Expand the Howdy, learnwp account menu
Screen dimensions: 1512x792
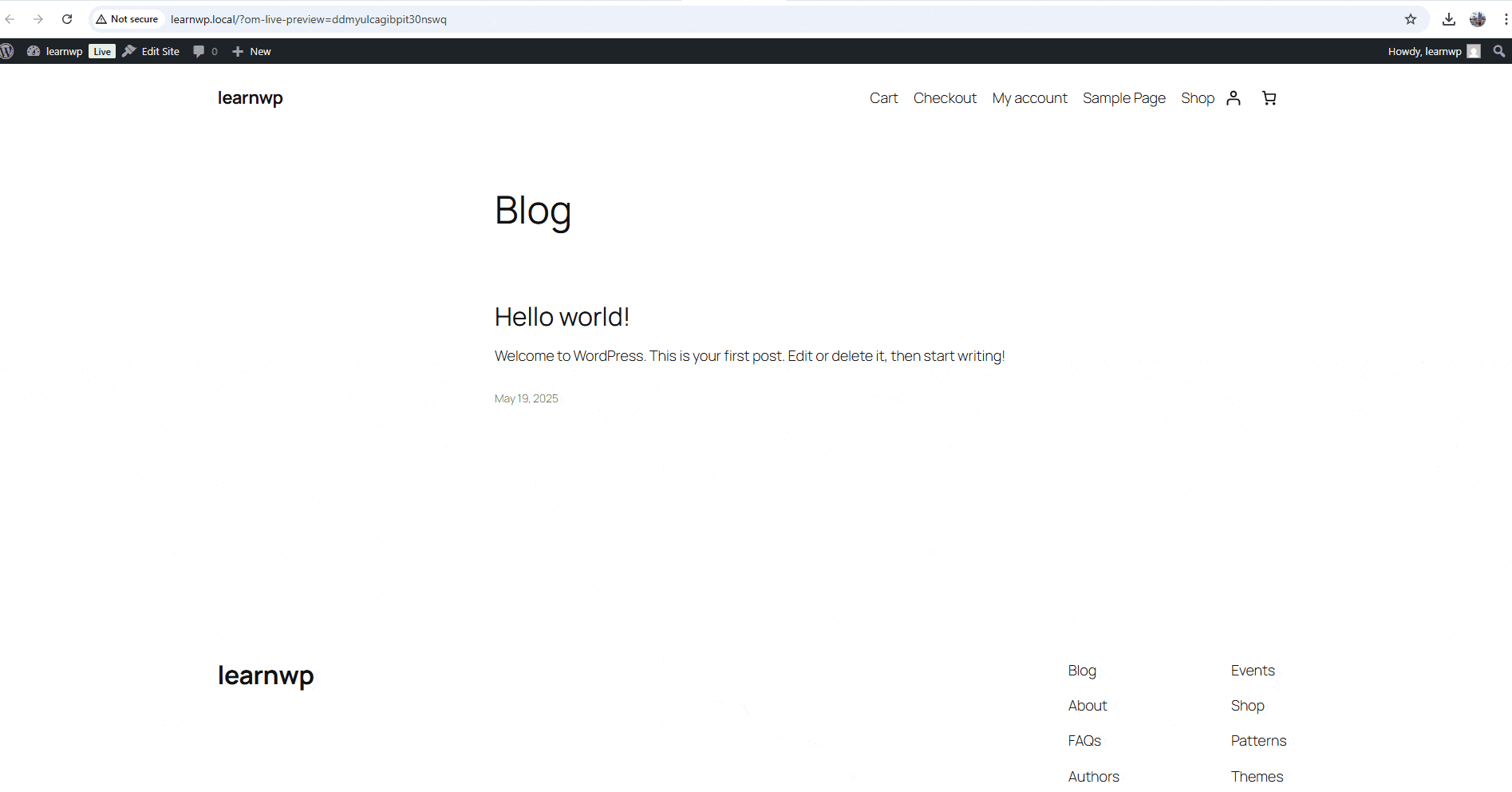point(1433,51)
